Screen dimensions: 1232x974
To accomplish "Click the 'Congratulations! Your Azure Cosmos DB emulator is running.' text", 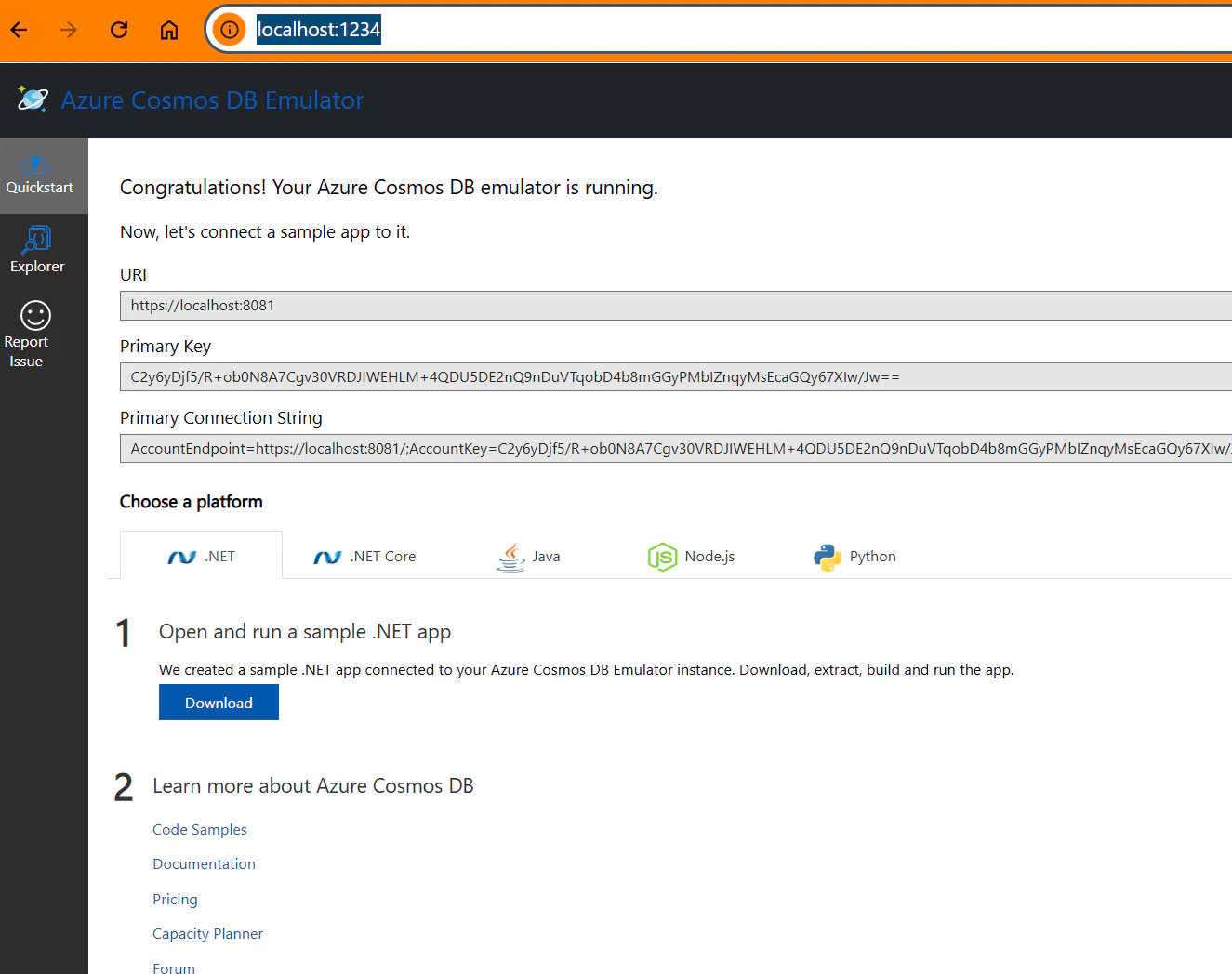I will click(389, 188).
